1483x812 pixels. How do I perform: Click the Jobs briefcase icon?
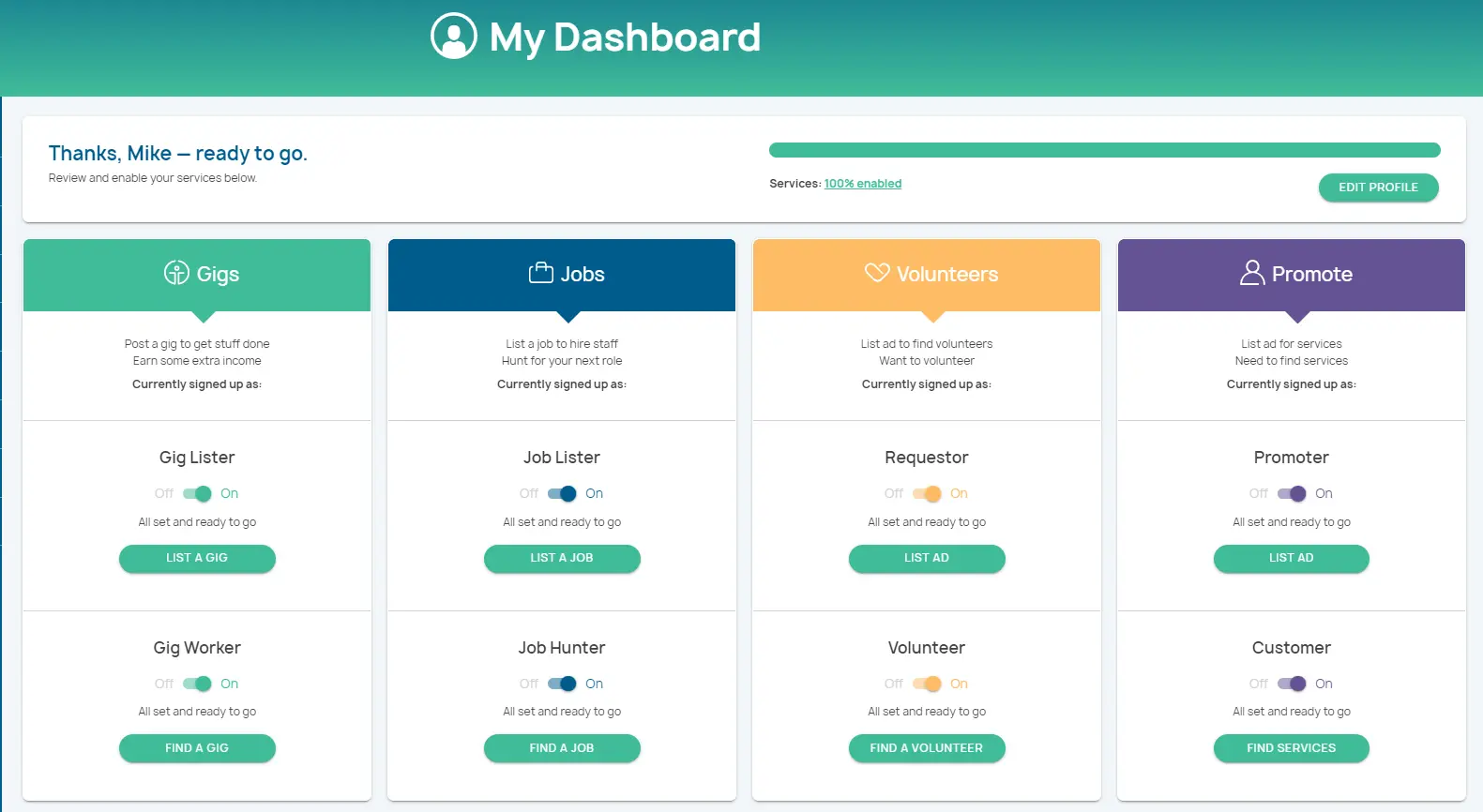[x=541, y=273]
